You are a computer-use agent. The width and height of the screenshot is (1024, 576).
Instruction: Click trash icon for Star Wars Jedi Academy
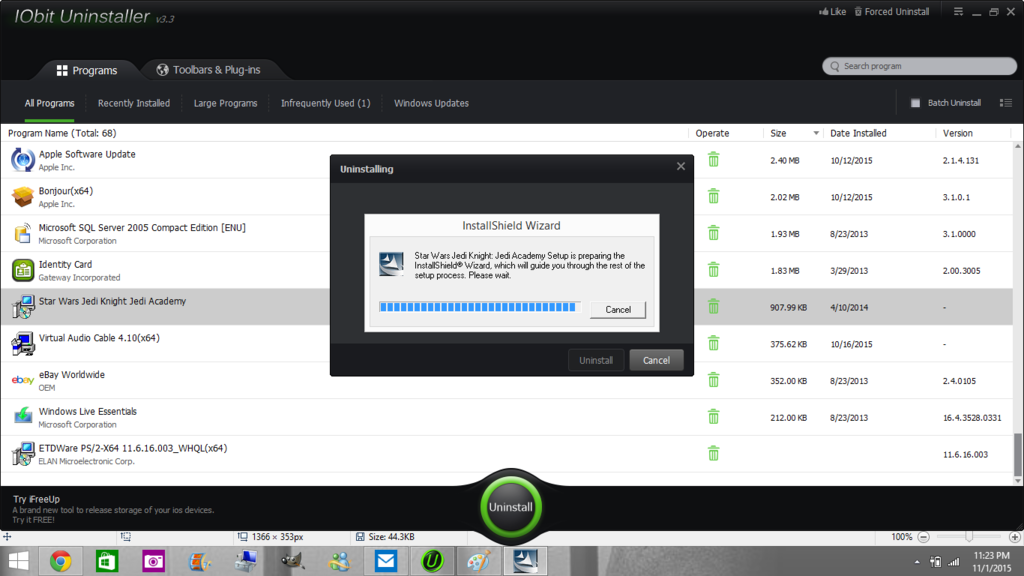713,307
